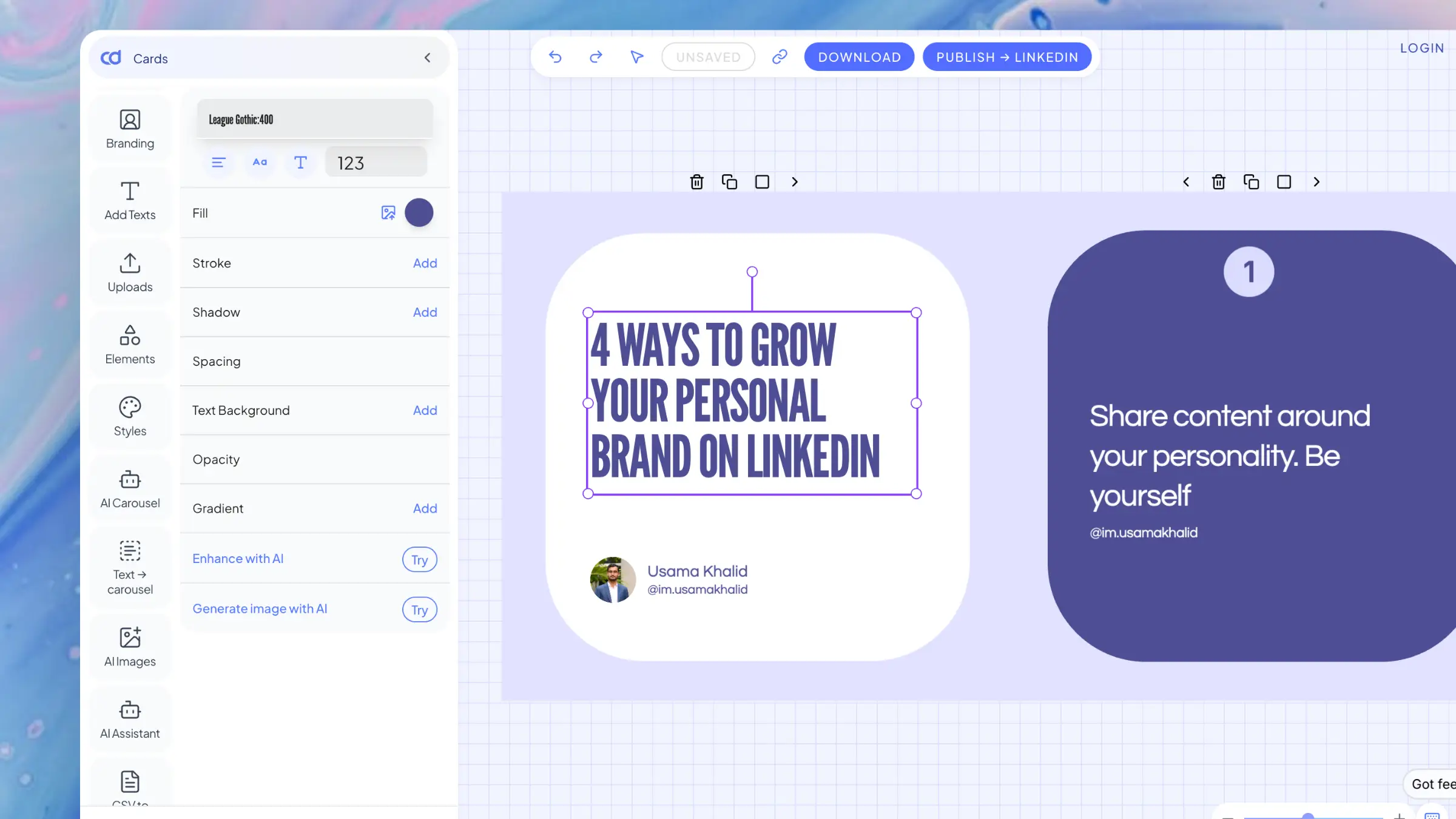
Task: Select the 'Usama Khalid' name text
Action: (x=697, y=571)
